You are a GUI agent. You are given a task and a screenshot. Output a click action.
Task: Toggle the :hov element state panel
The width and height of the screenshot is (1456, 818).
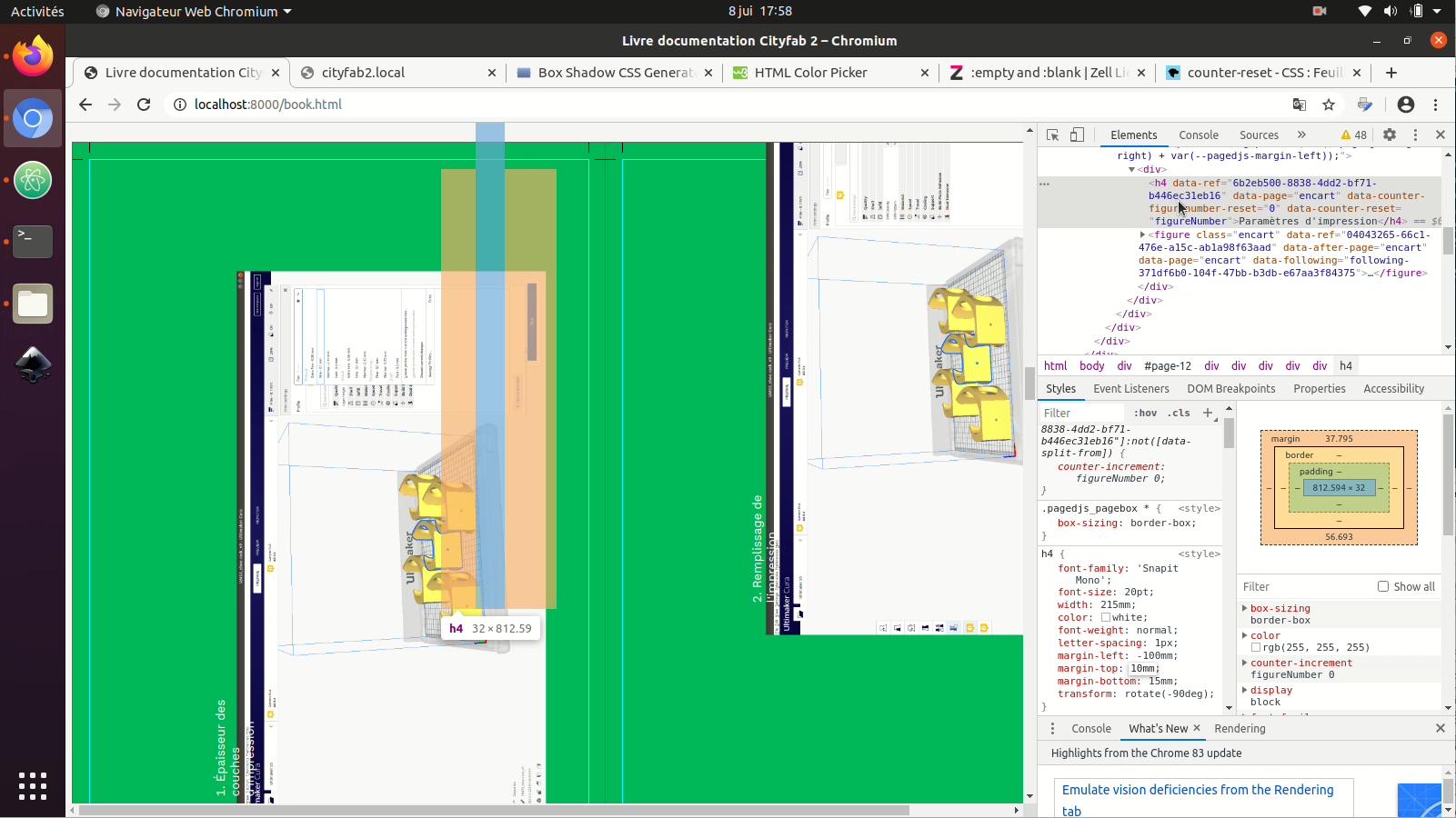coord(1145,413)
